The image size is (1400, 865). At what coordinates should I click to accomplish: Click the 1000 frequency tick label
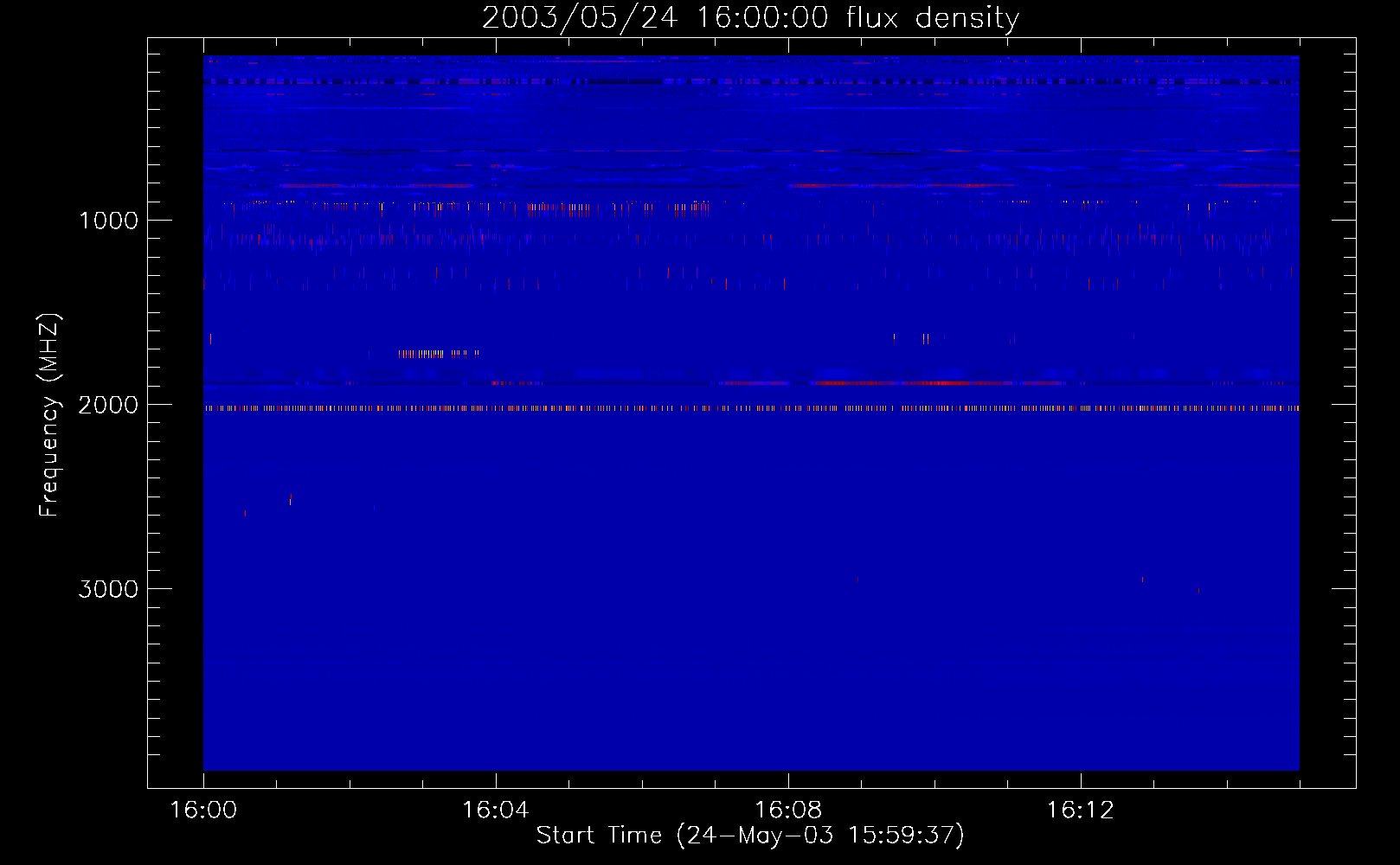[108, 221]
